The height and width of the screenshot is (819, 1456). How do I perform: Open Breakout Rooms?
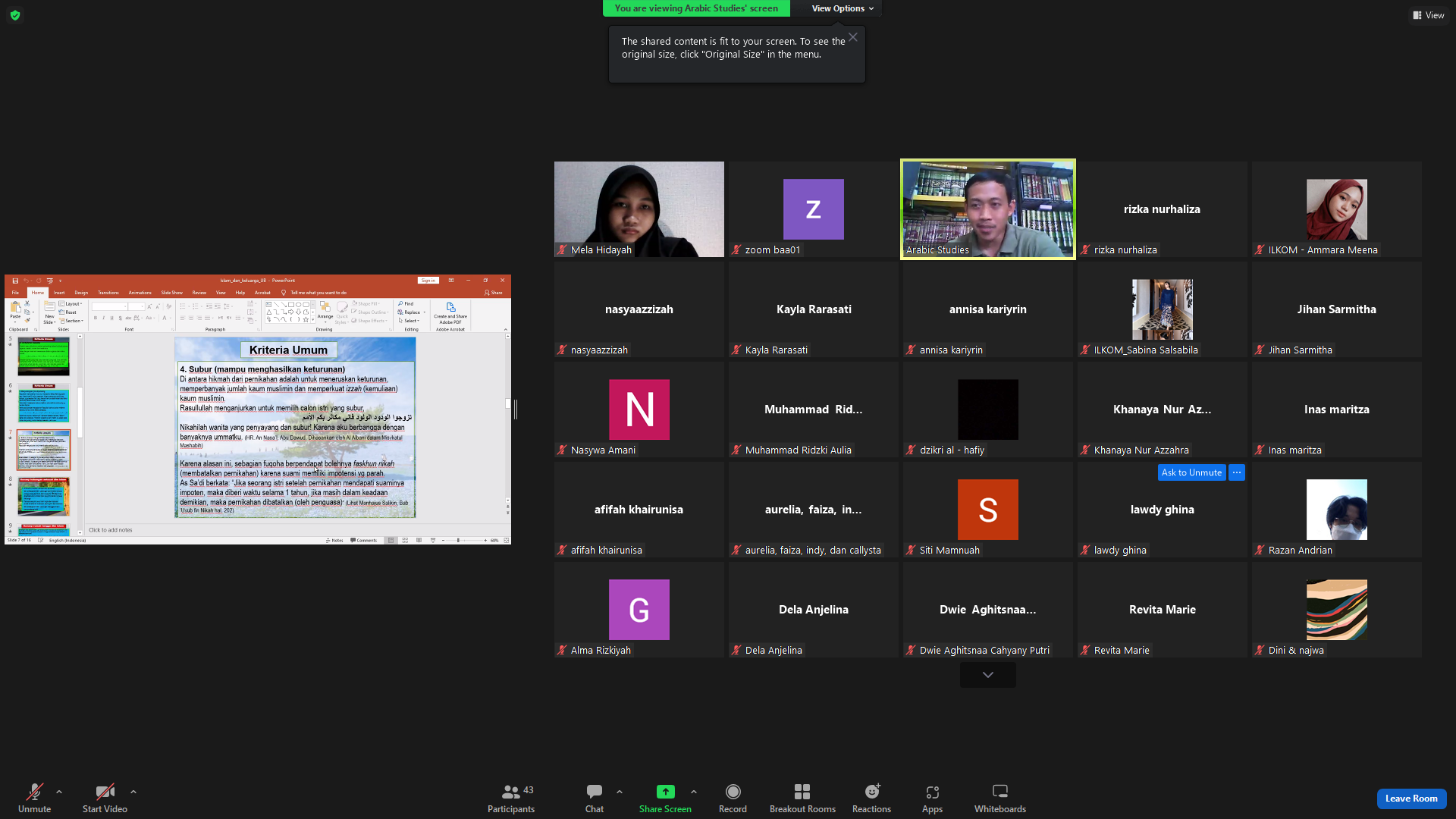tap(802, 799)
